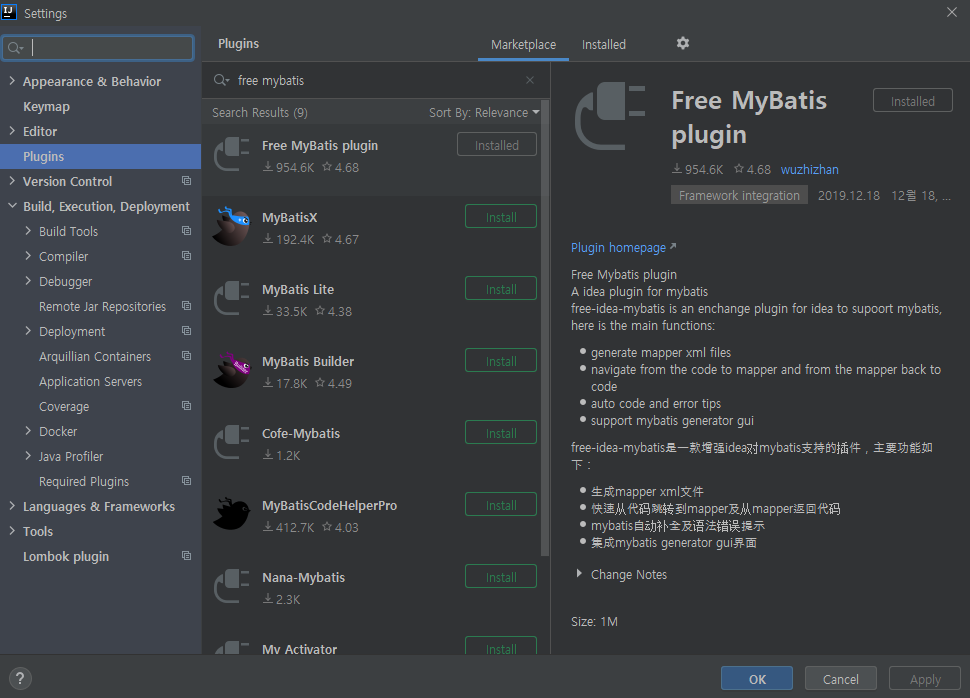Screen dimensions: 970x698
Task: Expand the Build Tools node
Action: [x=28, y=231]
